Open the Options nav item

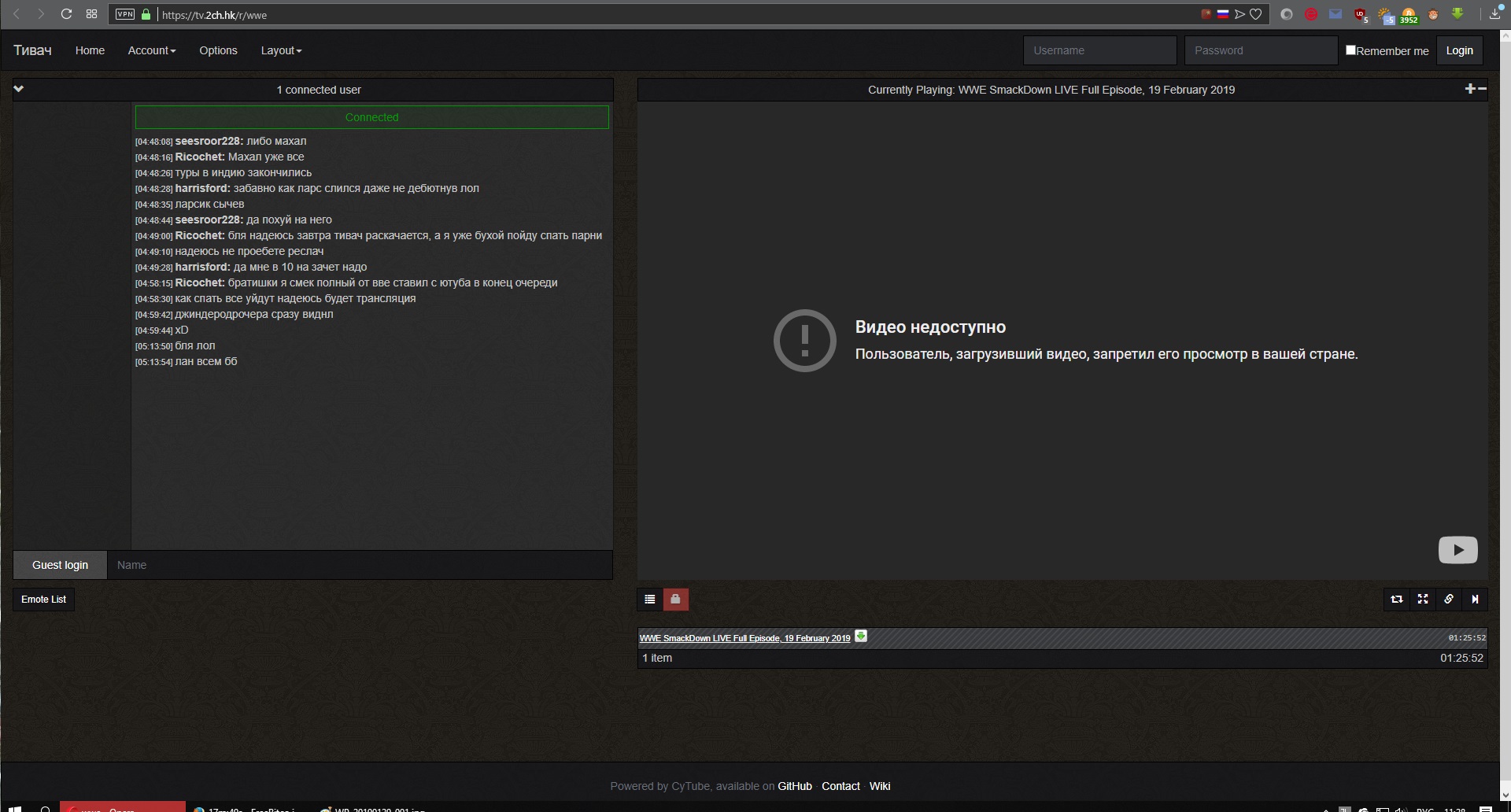218,50
